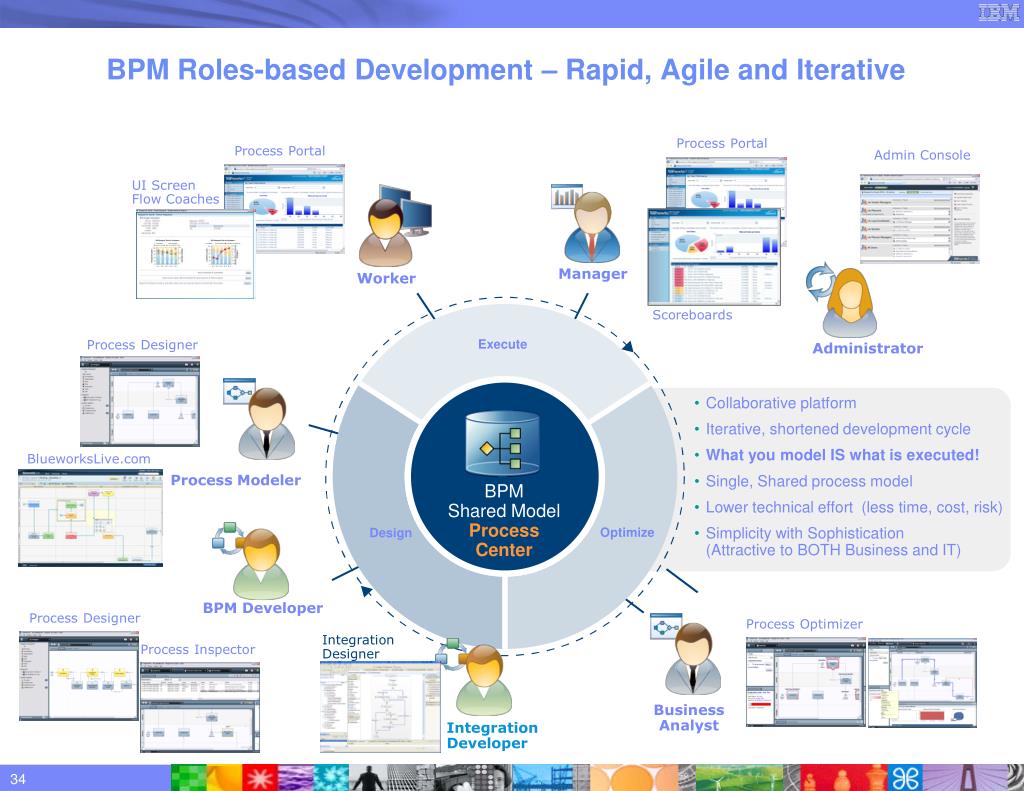The height and width of the screenshot is (791, 1024).
Task: Click the IBM logo in header
Action: click(999, 12)
